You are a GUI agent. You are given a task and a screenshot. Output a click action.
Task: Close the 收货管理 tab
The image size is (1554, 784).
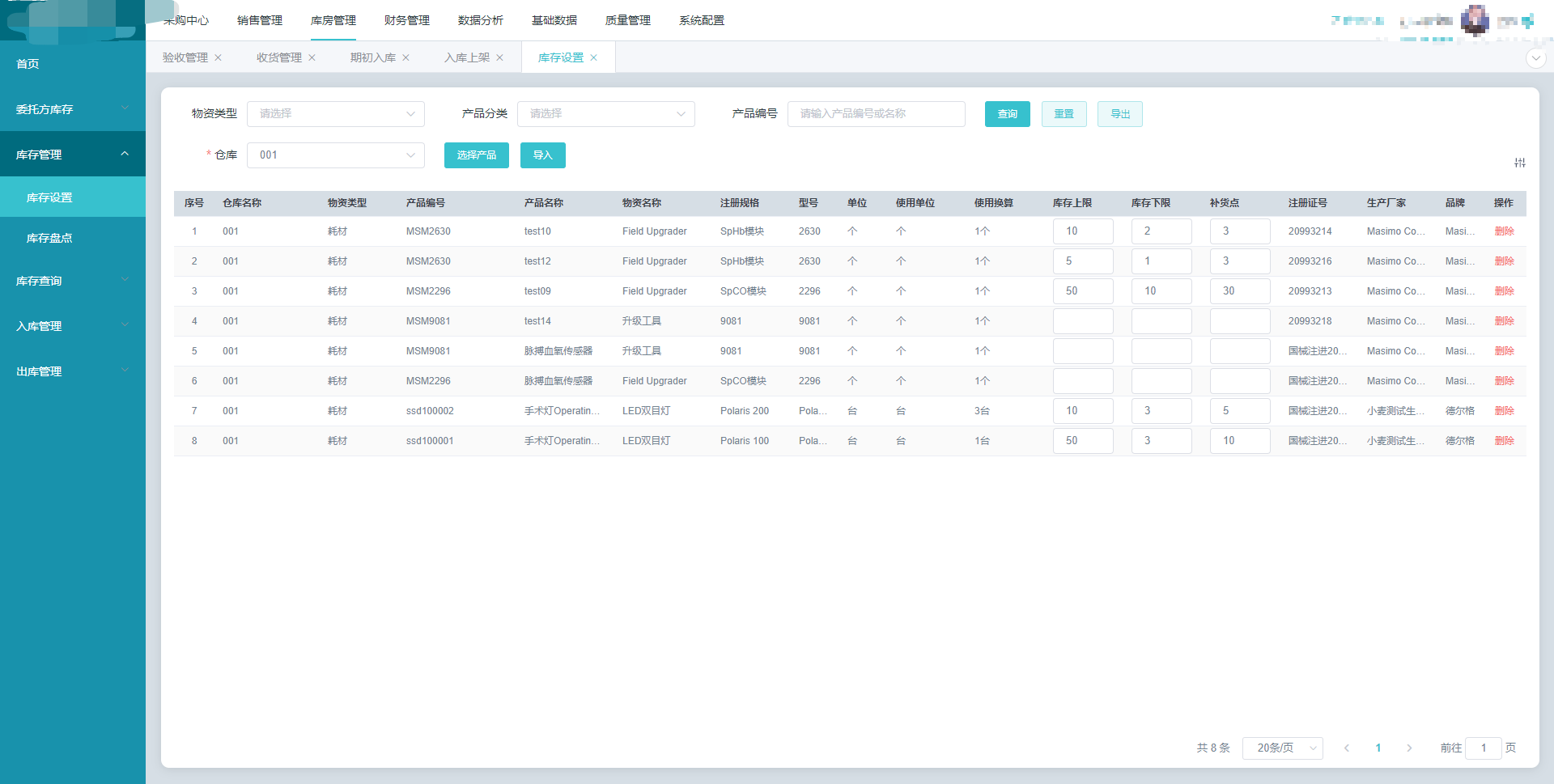coord(312,58)
